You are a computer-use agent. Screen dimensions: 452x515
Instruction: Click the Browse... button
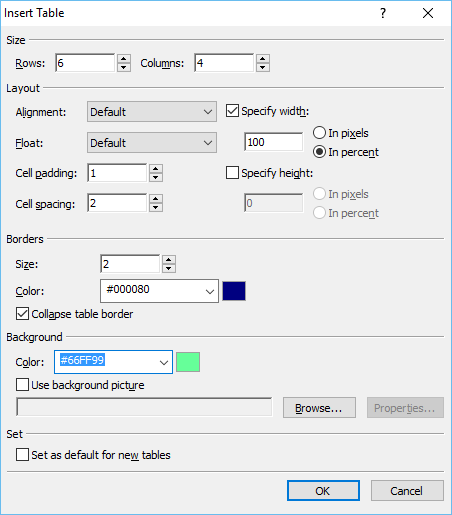[x=319, y=408]
